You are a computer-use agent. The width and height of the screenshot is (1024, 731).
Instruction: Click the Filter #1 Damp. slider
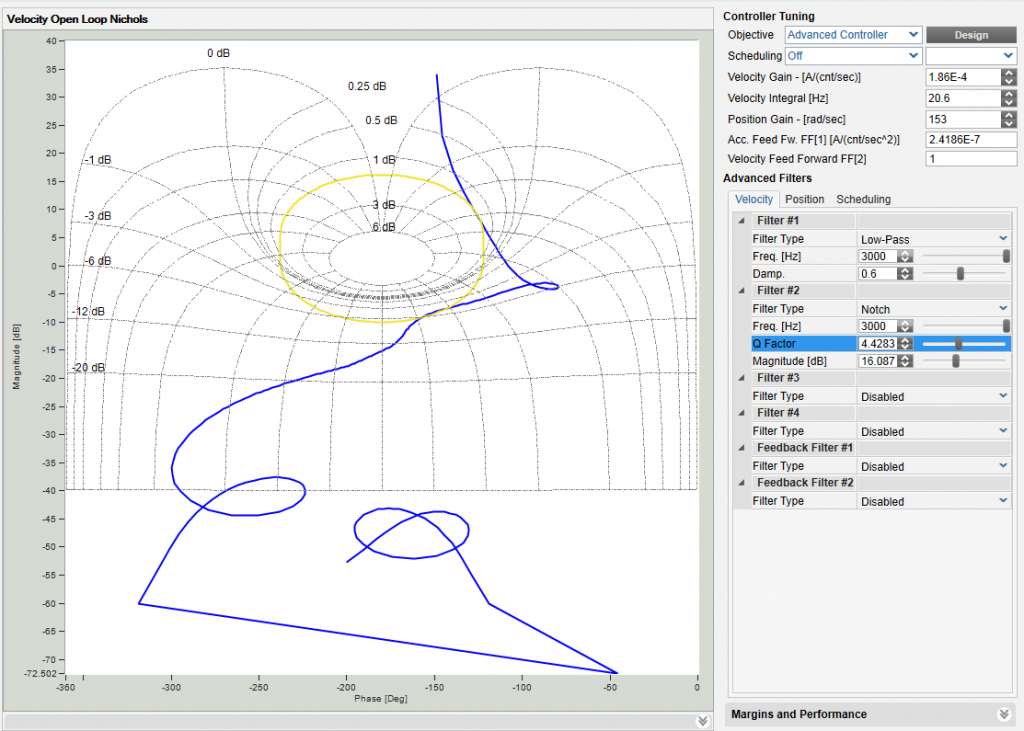click(x=962, y=274)
